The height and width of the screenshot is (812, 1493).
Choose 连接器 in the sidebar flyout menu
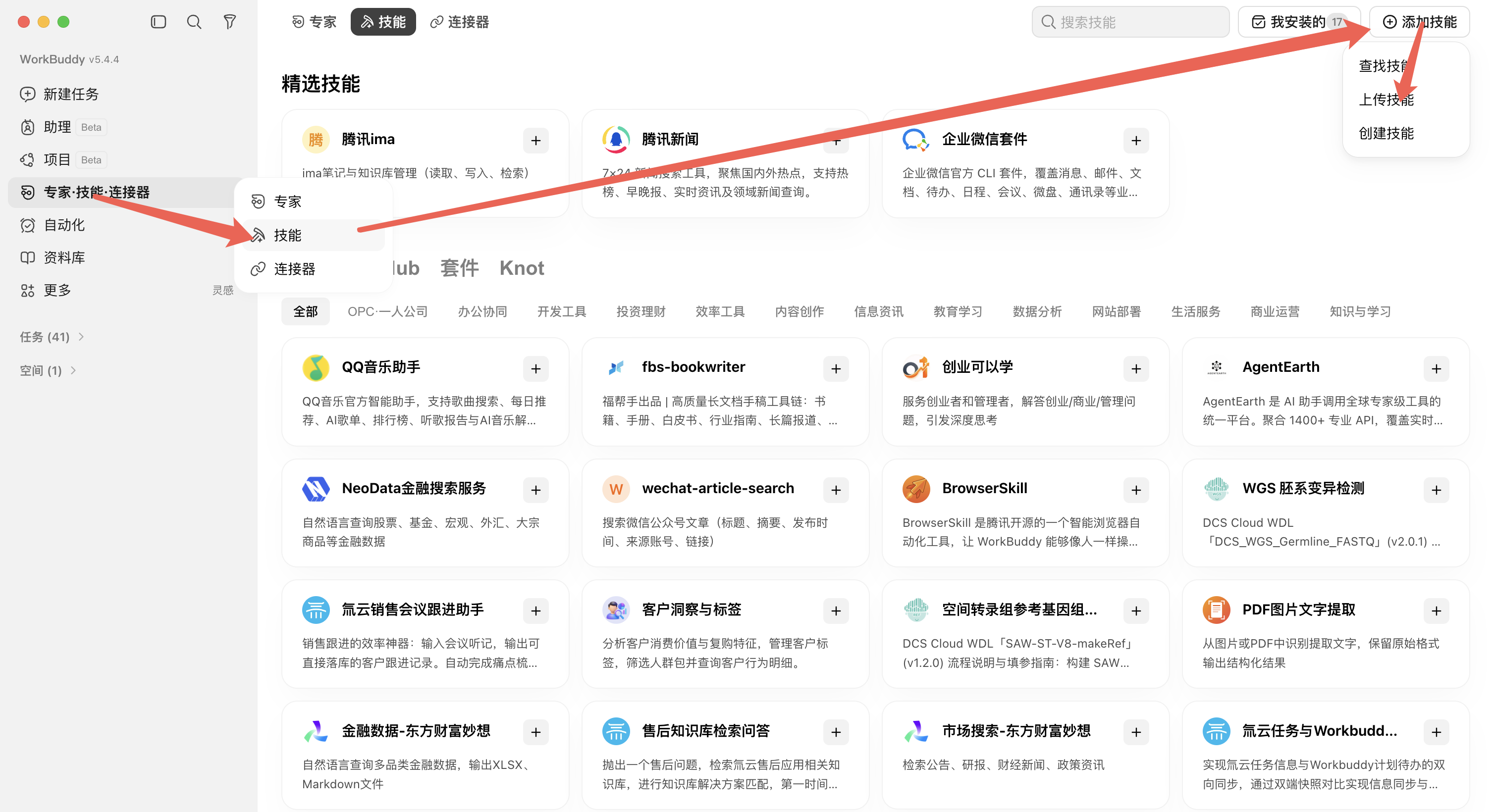coord(314,269)
